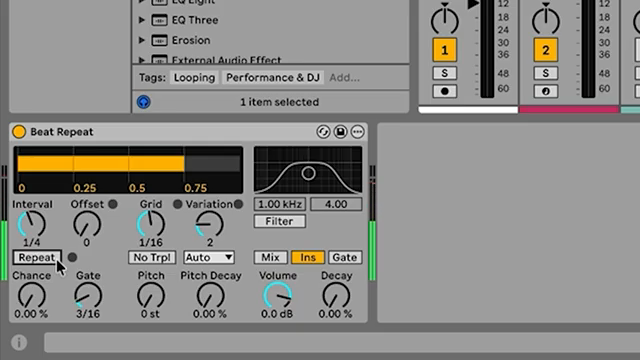This screenshot has height=360, width=640.
Task: Click the Erosion label in browser
Action: tap(191, 40)
